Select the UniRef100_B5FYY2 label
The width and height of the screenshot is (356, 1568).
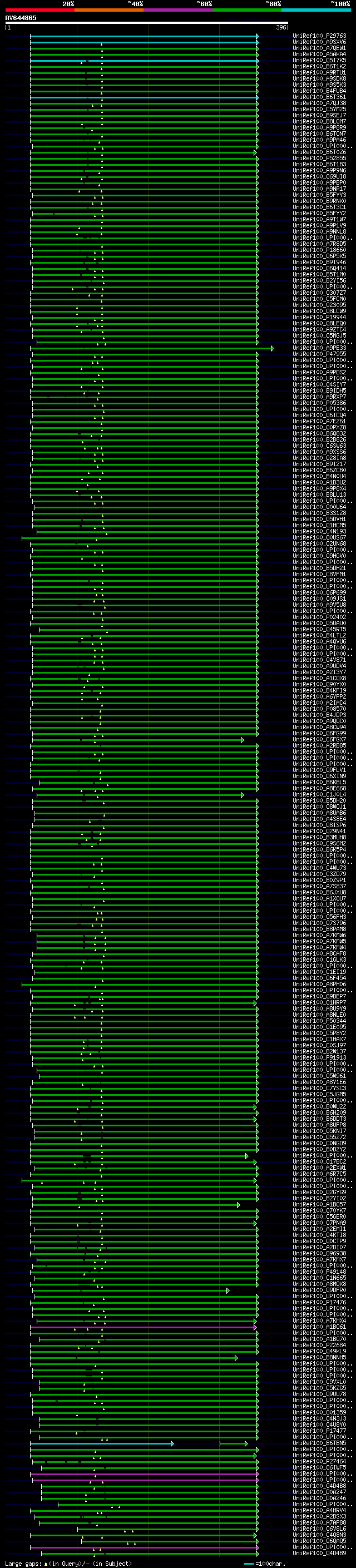pos(319,213)
